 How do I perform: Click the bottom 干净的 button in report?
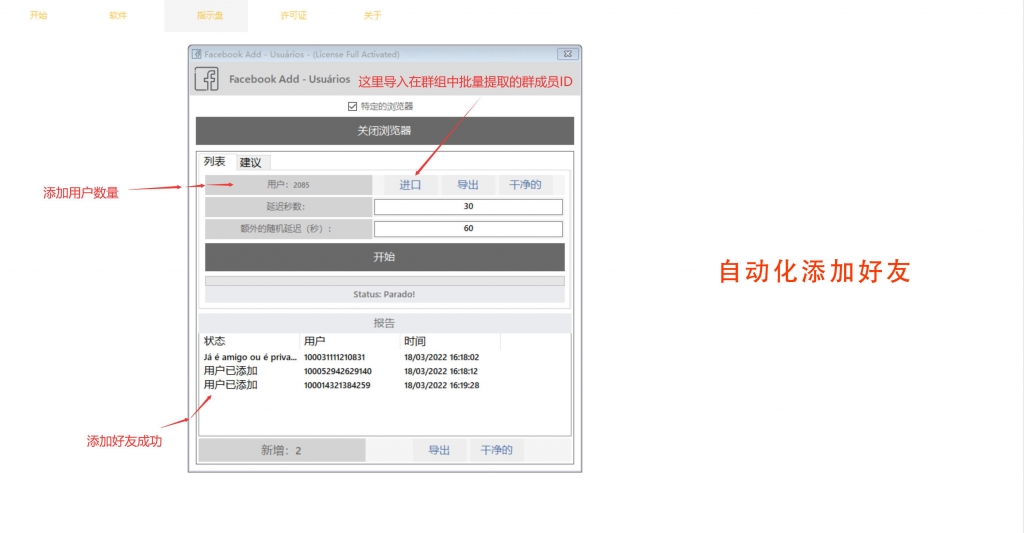(496, 450)
